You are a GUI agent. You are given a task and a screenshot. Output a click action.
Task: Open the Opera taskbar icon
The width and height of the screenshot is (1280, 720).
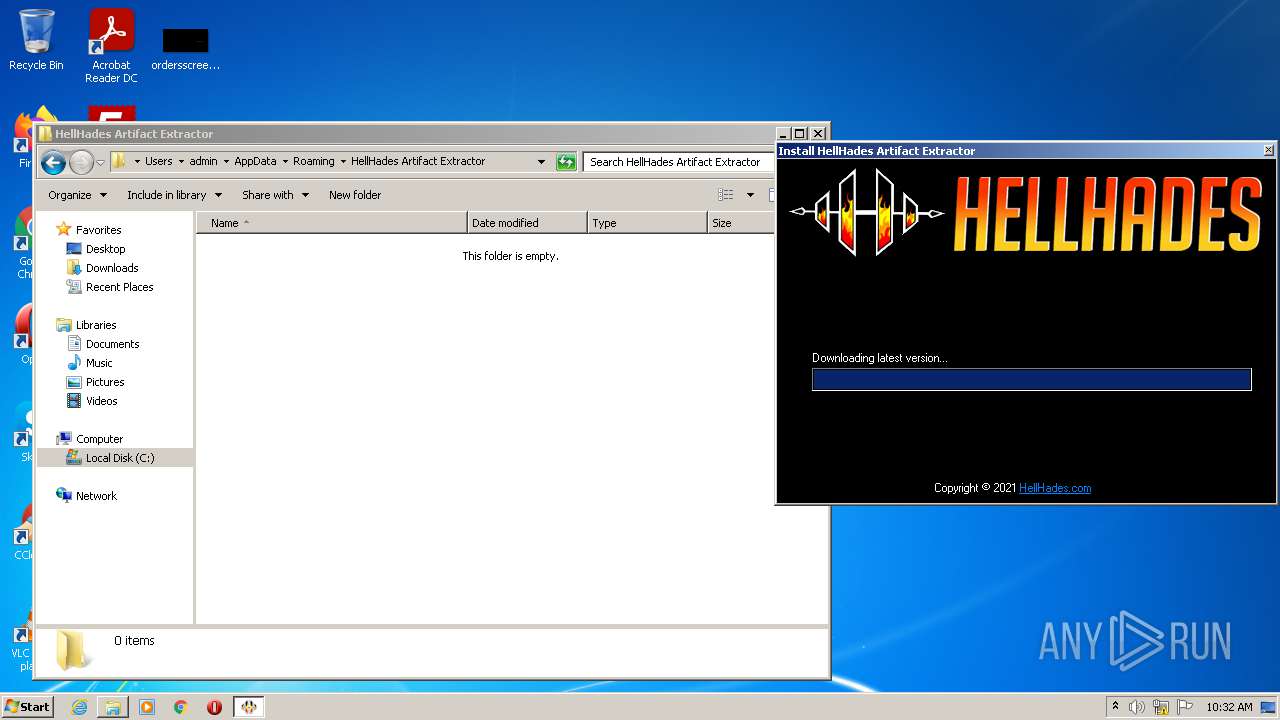pyautogui.click(x=214, y=707)
